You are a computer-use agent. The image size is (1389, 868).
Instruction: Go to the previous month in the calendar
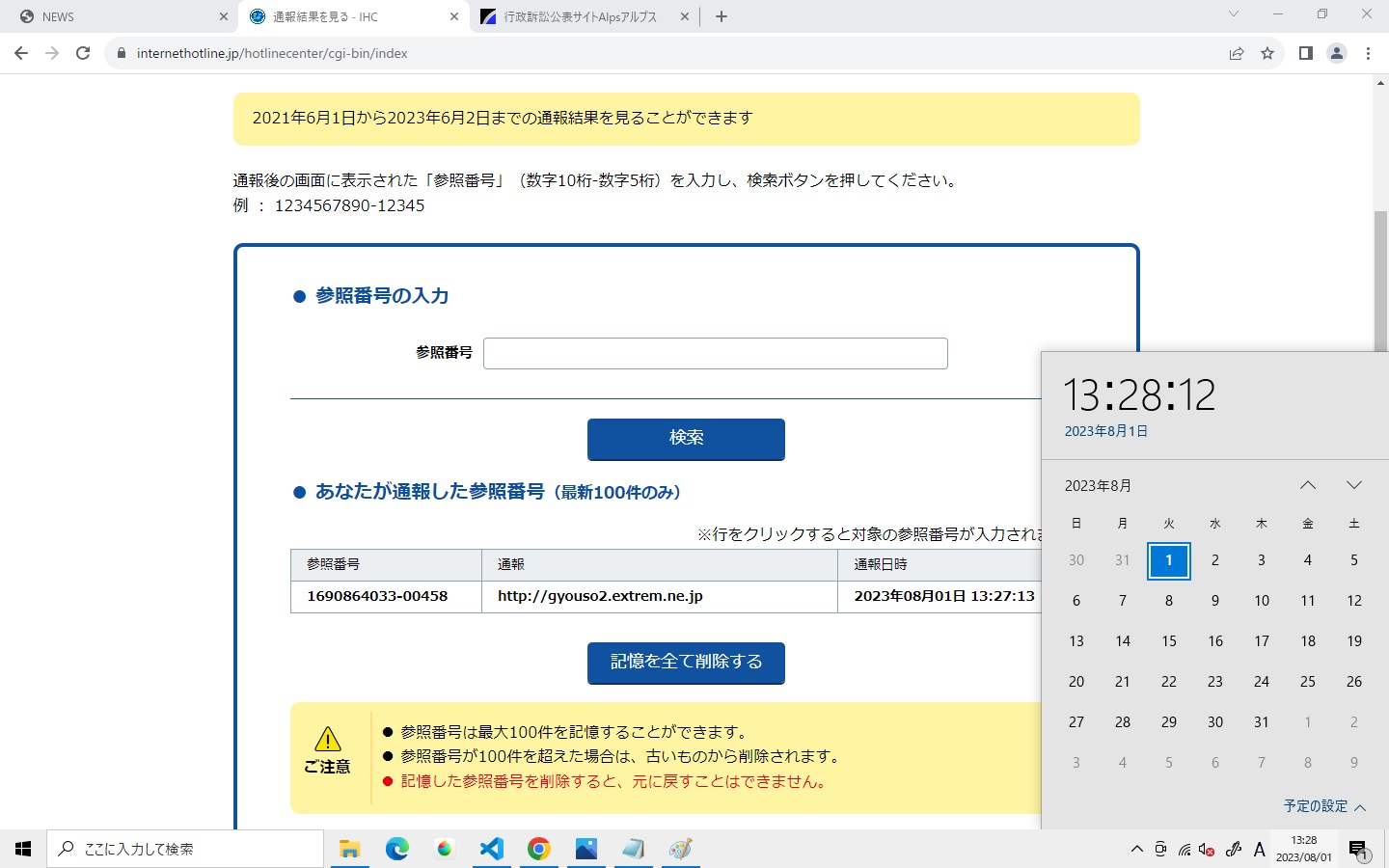[x=1307, y=485]
